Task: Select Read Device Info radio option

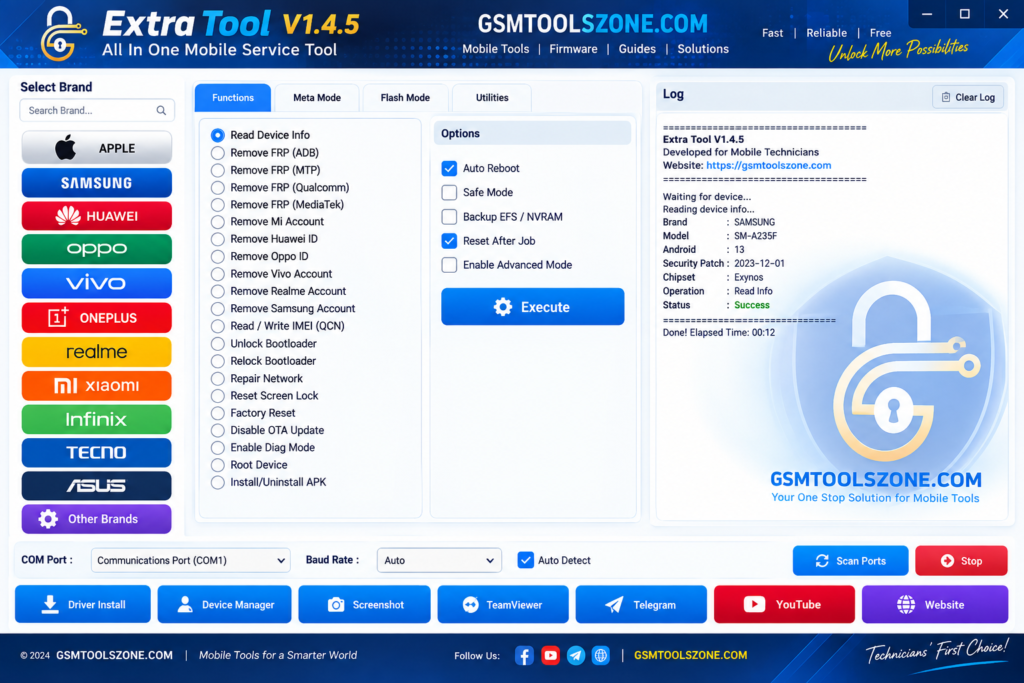Action: coord(217,135)
